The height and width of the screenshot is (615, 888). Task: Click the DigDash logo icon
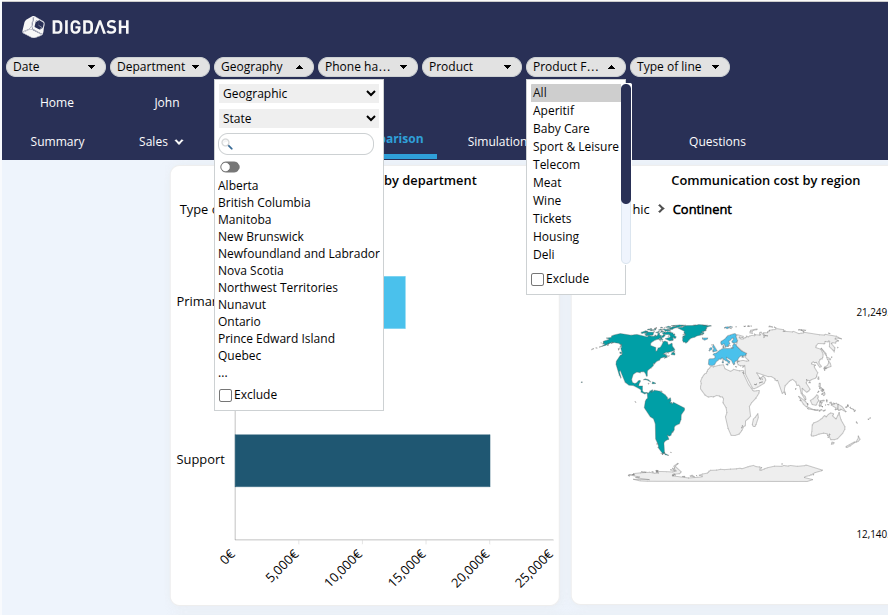tap(33, 27)
